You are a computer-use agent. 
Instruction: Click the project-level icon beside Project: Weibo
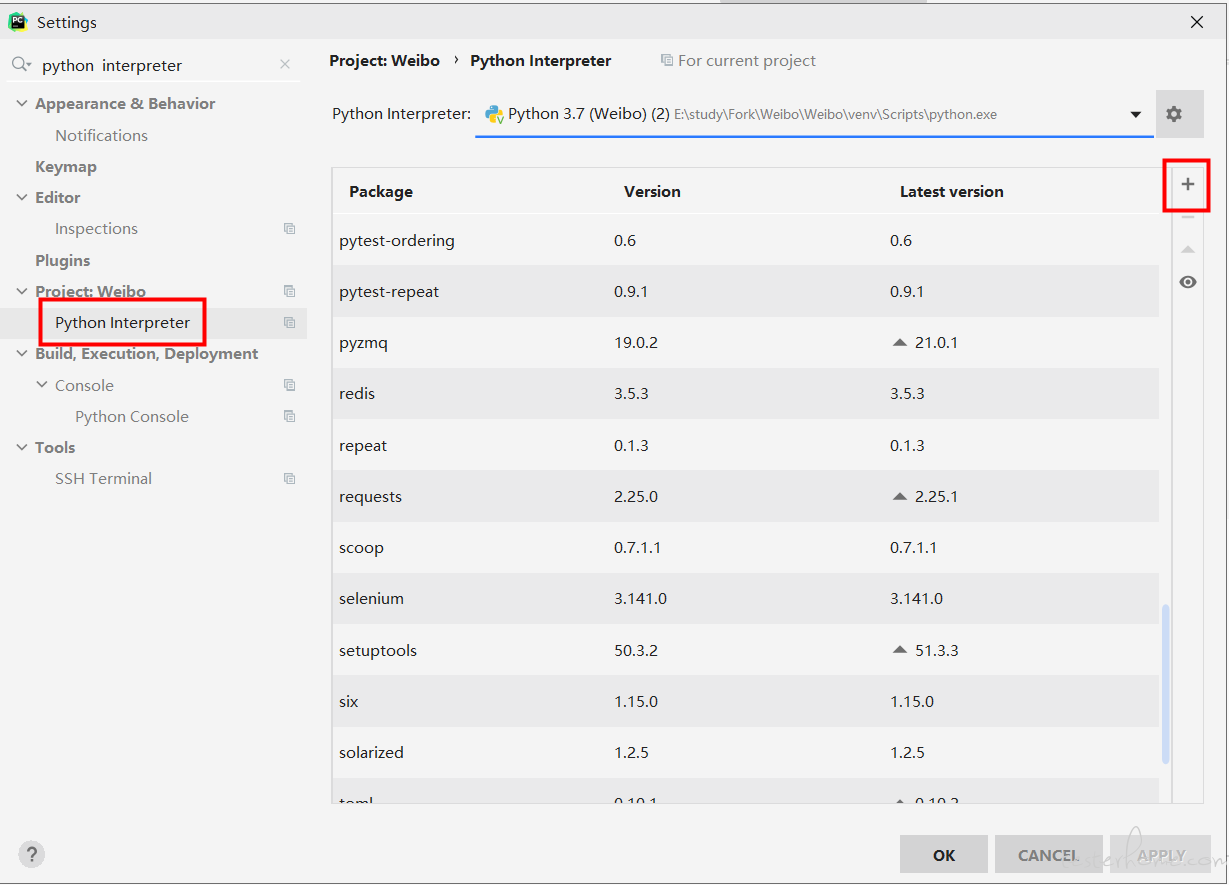click(289, 291)
